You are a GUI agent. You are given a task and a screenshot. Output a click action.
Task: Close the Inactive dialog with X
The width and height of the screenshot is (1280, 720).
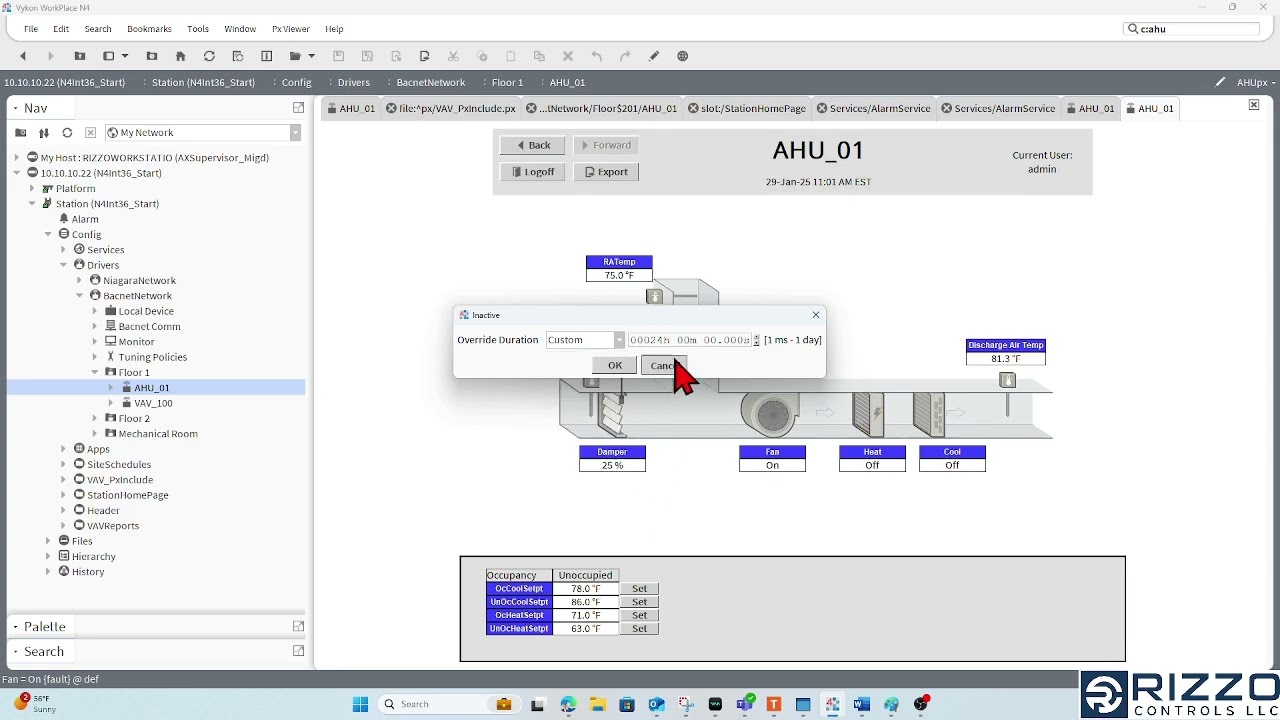click(816, 315)
